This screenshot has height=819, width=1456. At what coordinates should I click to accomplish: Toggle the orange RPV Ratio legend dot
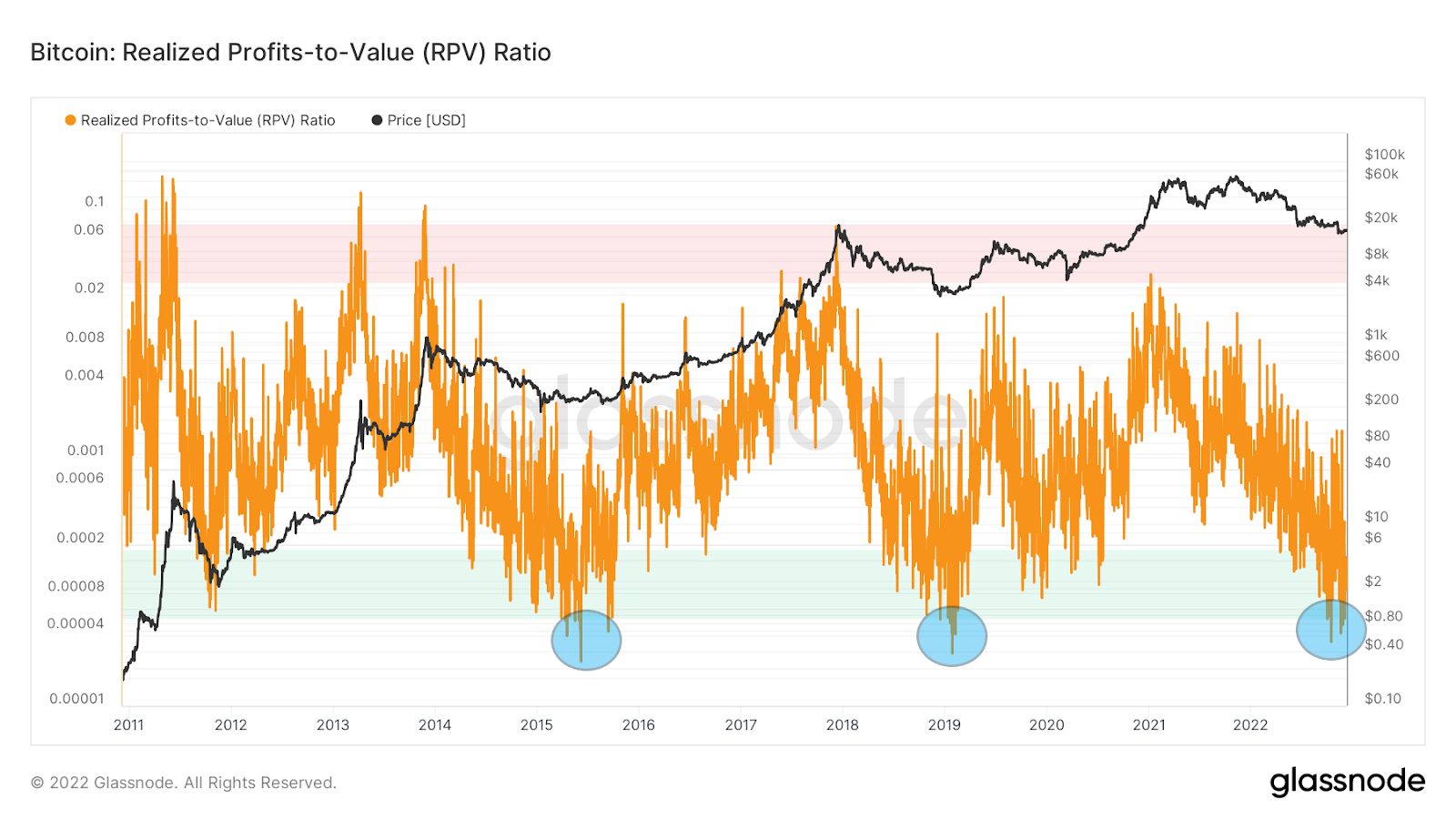coord(70,120)
